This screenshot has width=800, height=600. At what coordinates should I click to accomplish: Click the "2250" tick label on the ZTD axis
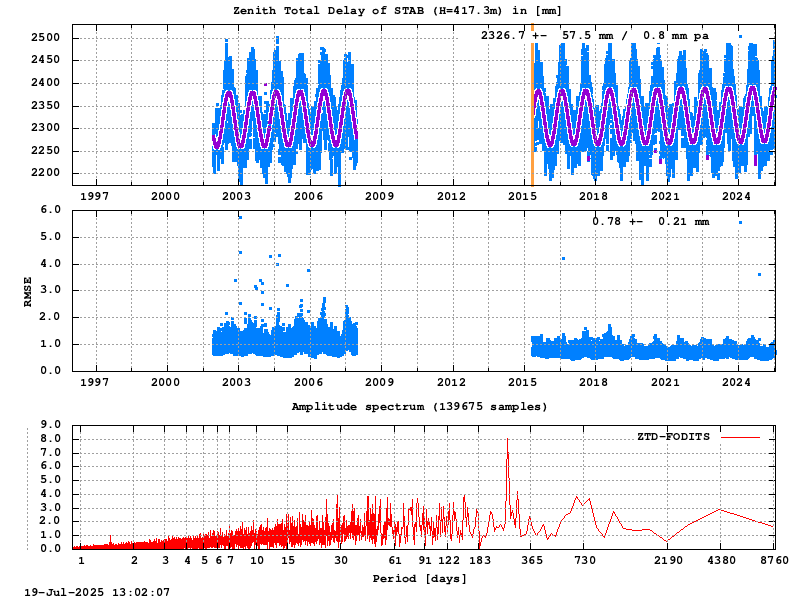(45, 151)
